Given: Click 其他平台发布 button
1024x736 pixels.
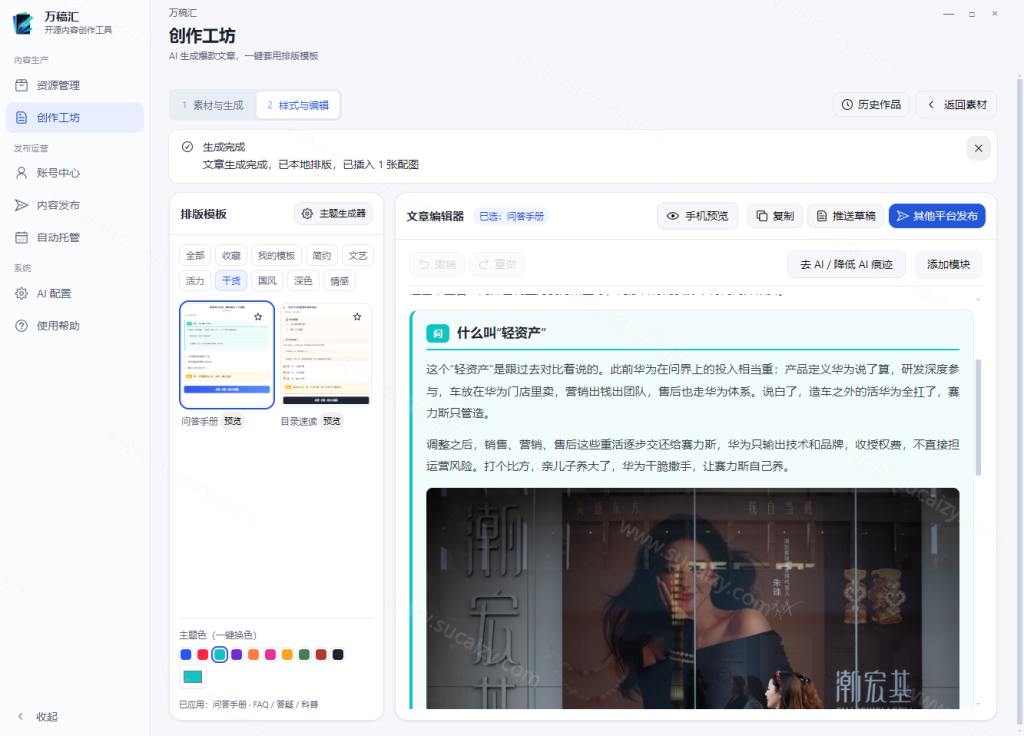Looking at the screenshot, I should coord(937,216).
